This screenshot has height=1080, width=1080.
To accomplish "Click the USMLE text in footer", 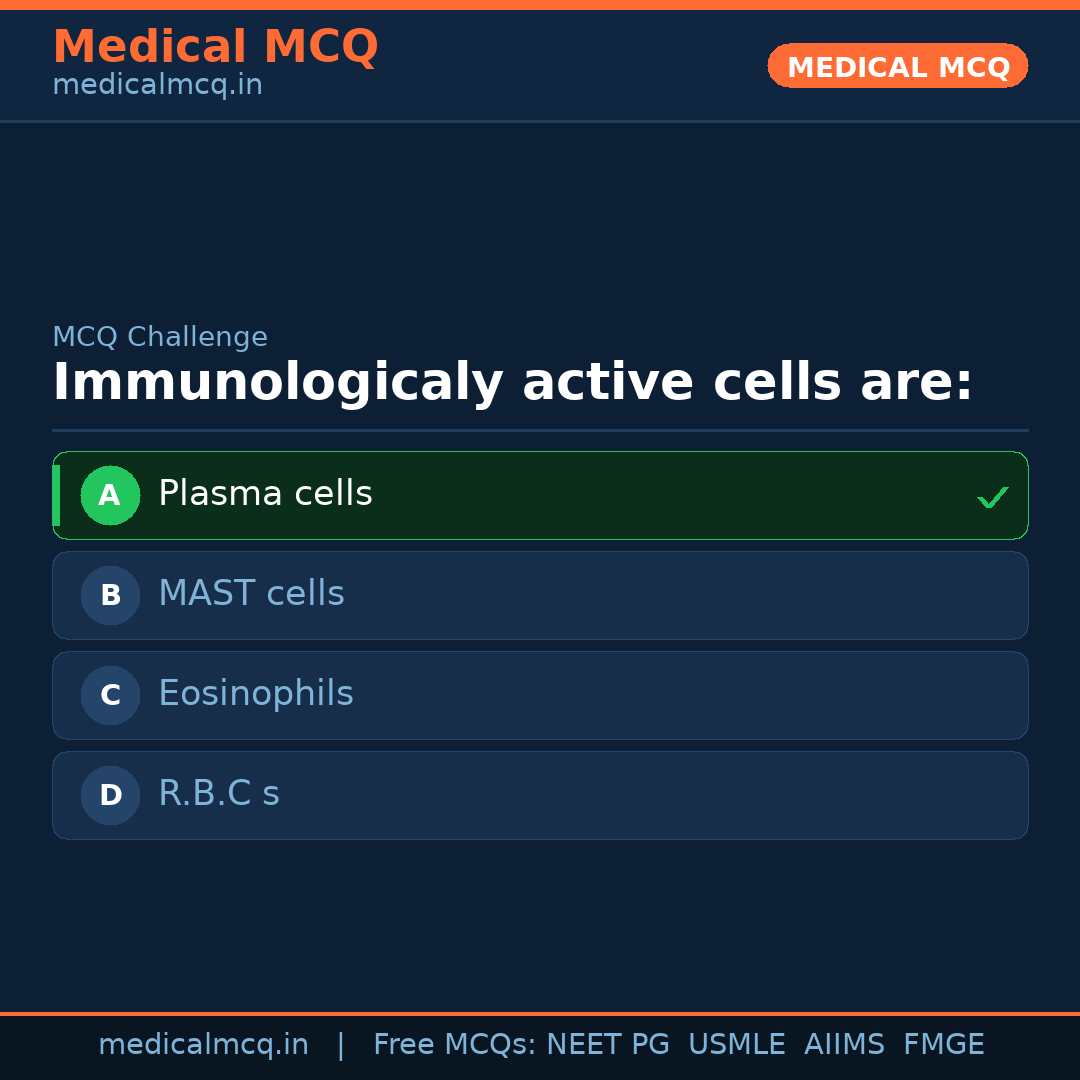I will pyautogui.click(x=736, y=1045).
